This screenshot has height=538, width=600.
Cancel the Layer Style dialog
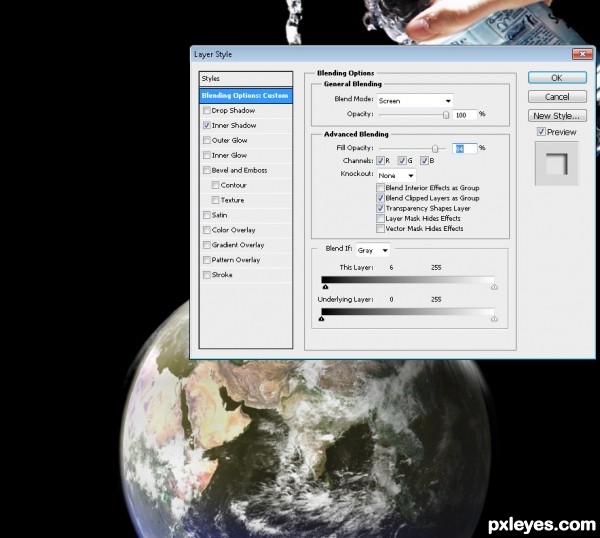557,96
